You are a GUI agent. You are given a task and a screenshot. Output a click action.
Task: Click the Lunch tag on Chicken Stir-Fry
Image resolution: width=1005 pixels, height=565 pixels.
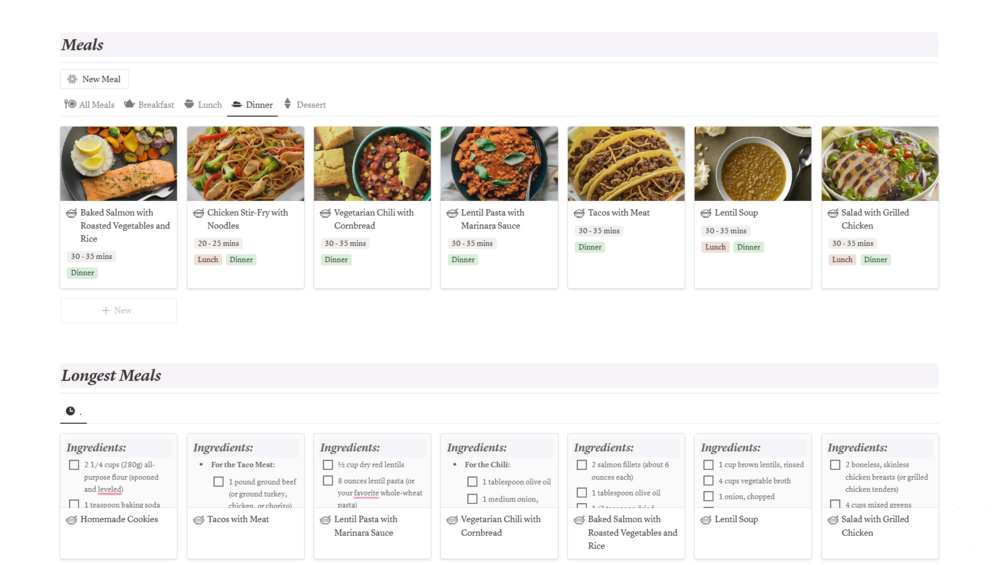(208, 260)
